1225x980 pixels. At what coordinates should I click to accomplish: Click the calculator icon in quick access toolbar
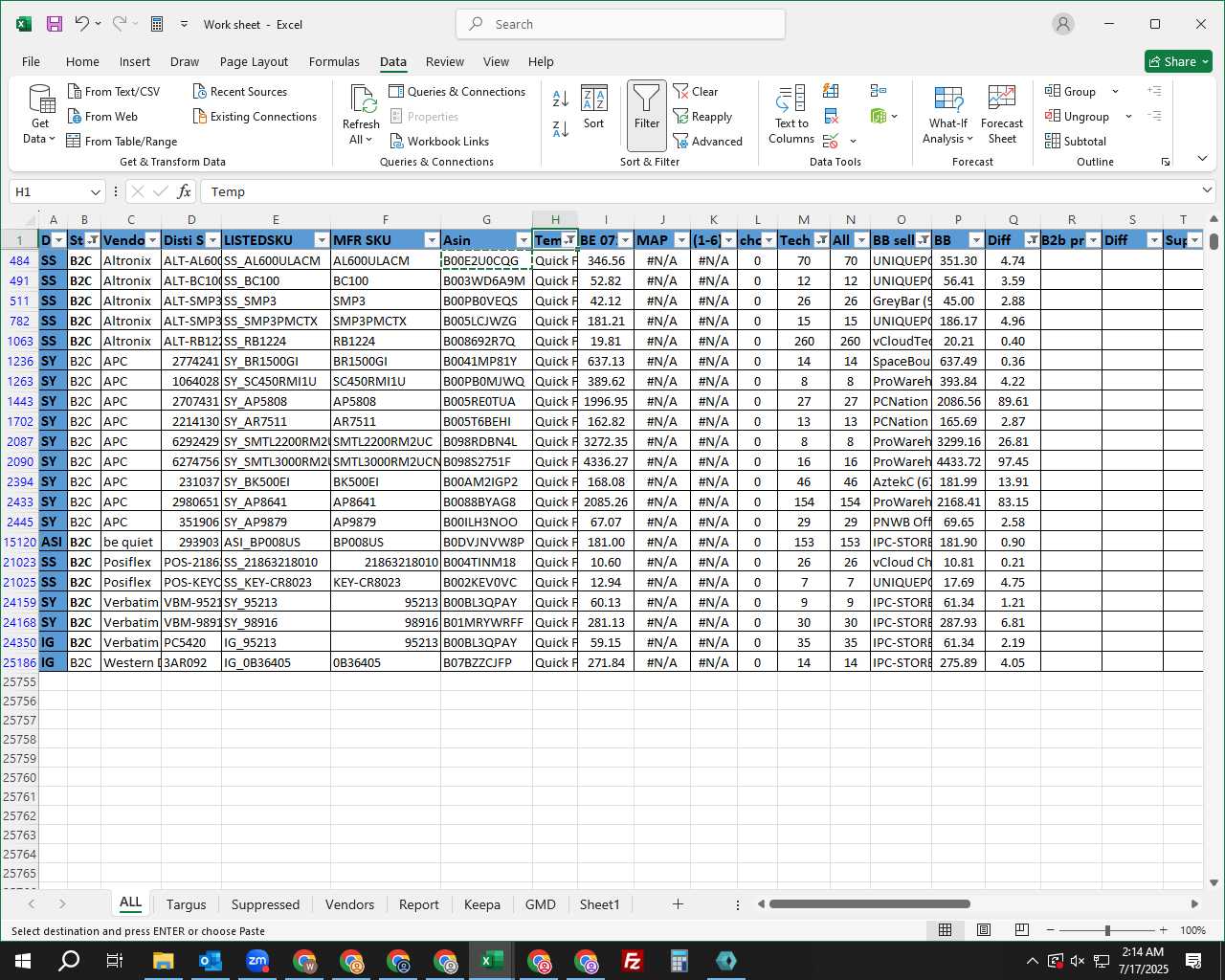157,24
